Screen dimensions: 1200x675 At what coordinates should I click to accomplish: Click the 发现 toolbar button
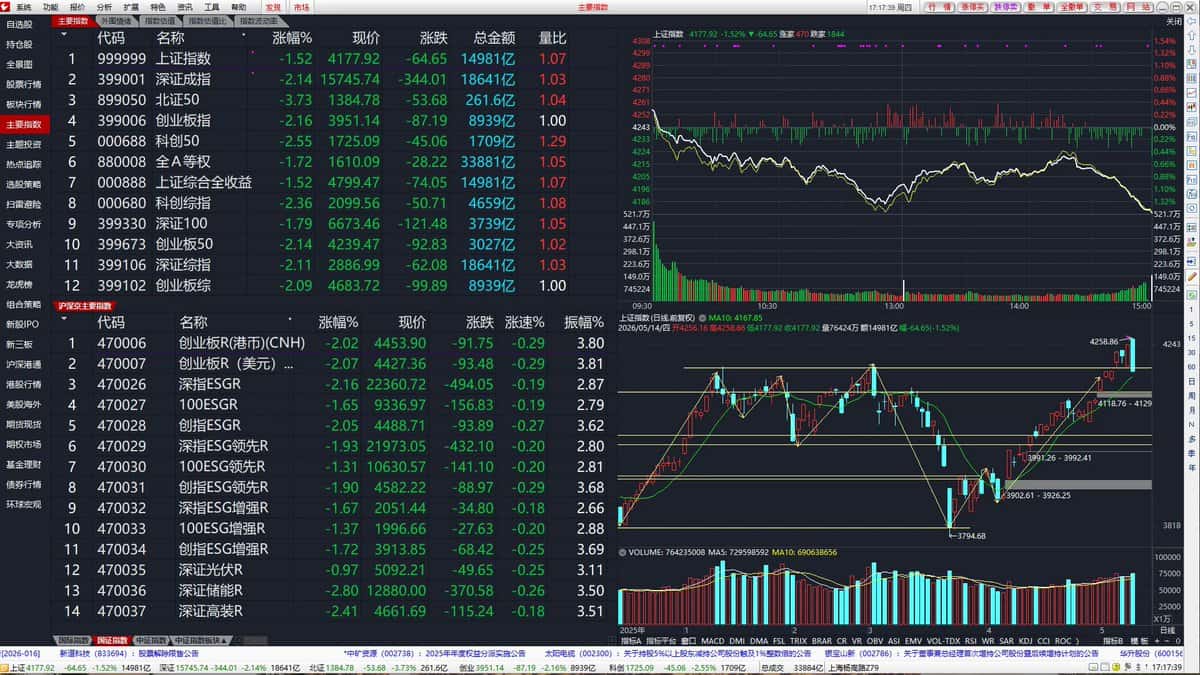coord(272,6)
